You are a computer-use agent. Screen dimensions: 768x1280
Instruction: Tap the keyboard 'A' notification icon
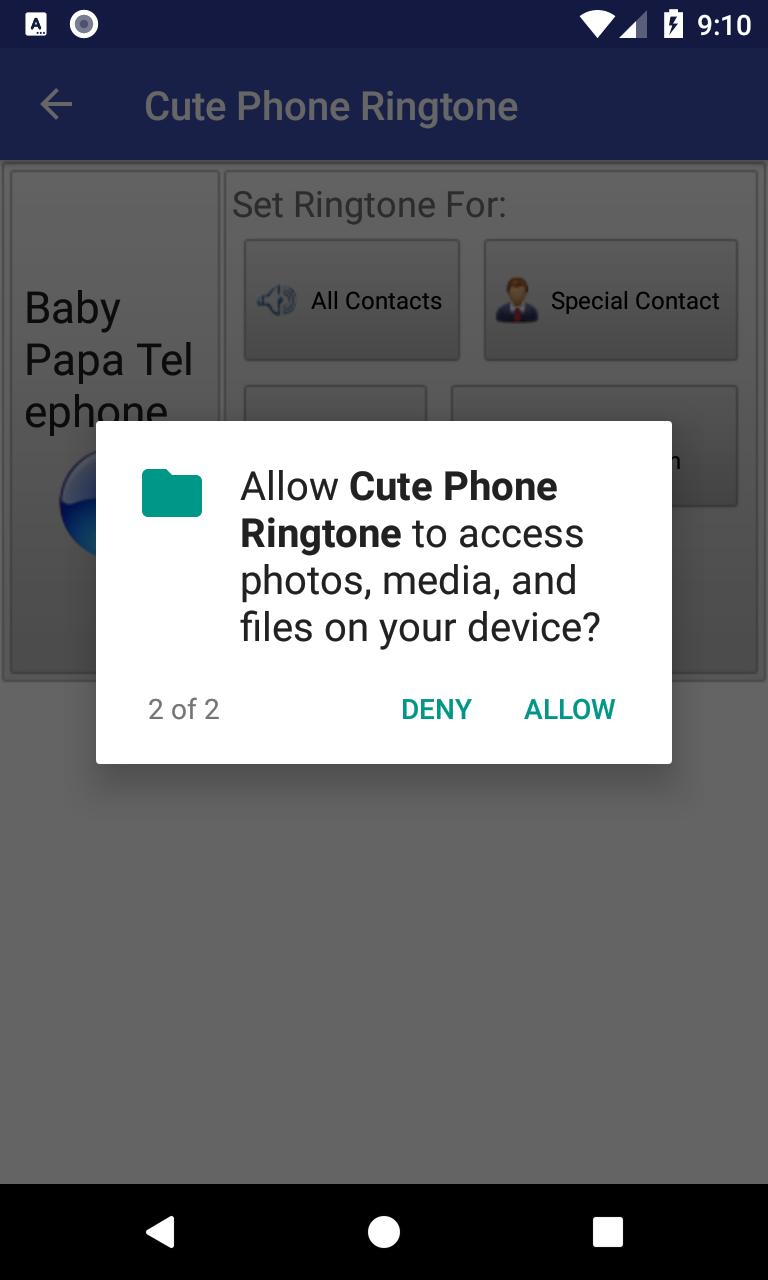point(36,24)
